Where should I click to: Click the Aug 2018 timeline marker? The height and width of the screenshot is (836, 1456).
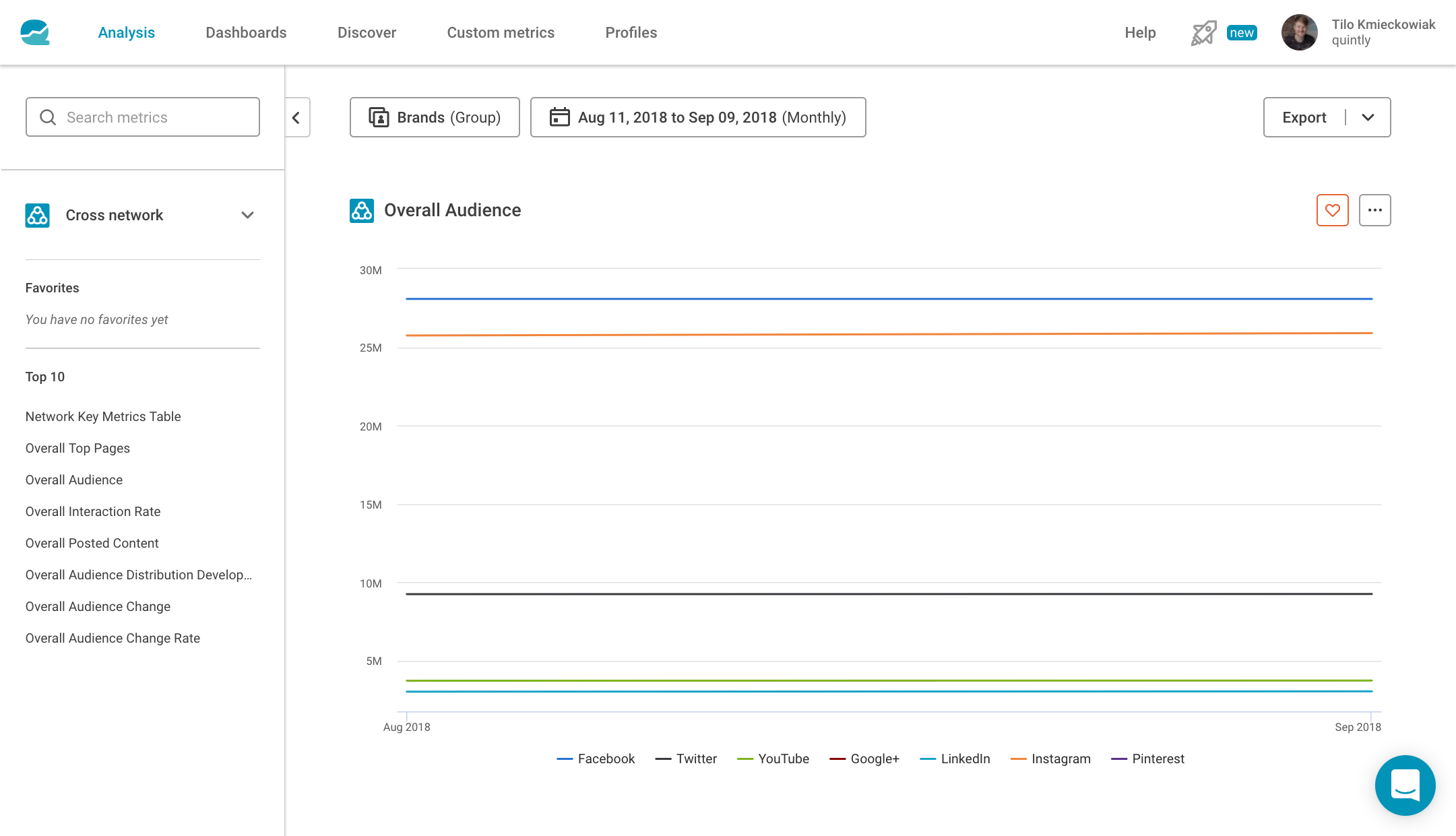coord(407,727)
